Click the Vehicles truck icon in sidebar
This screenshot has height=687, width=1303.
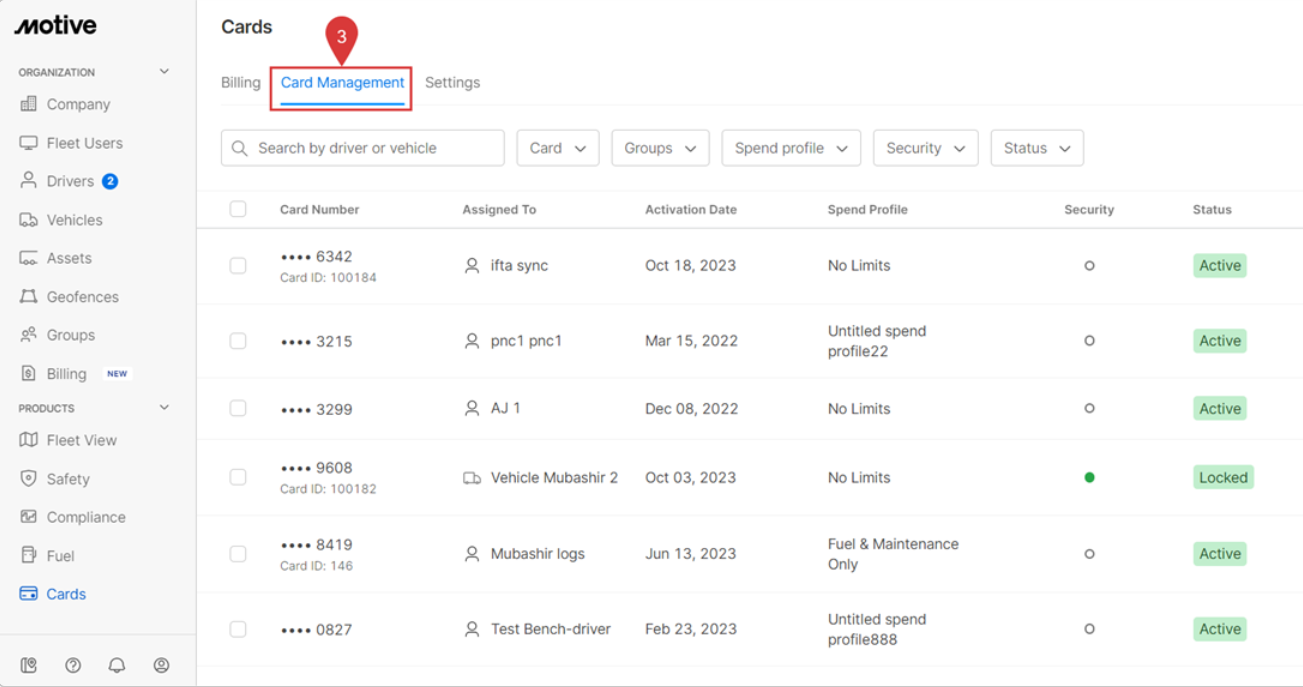pyautogui.click(x=28, y=220)
